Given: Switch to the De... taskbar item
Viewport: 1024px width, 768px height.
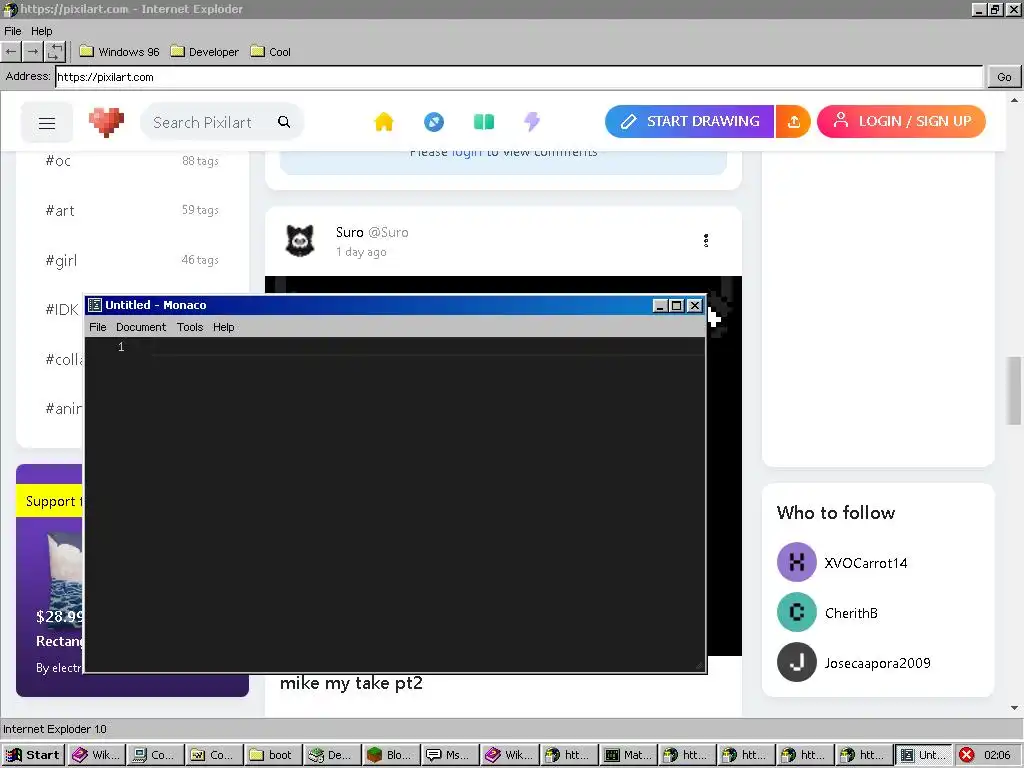Looking at the screenshot, I should pos(332,755).
